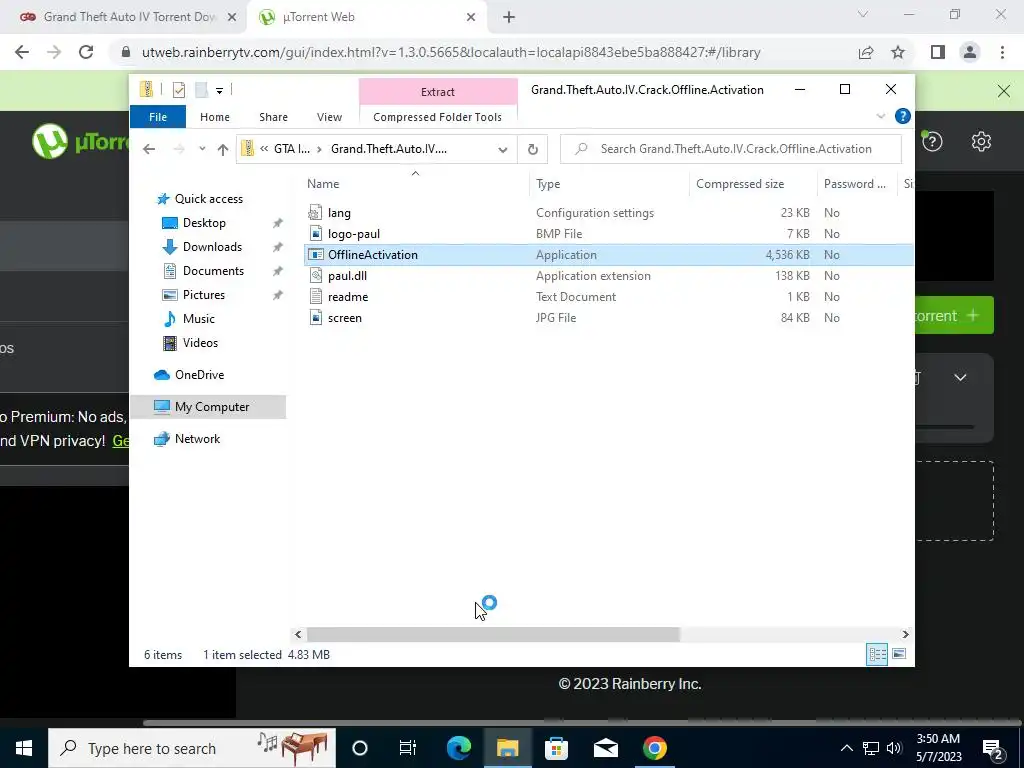Open Task View on taskbar
The width and height of the screenshot is (1024, 768).
point(408,748)
